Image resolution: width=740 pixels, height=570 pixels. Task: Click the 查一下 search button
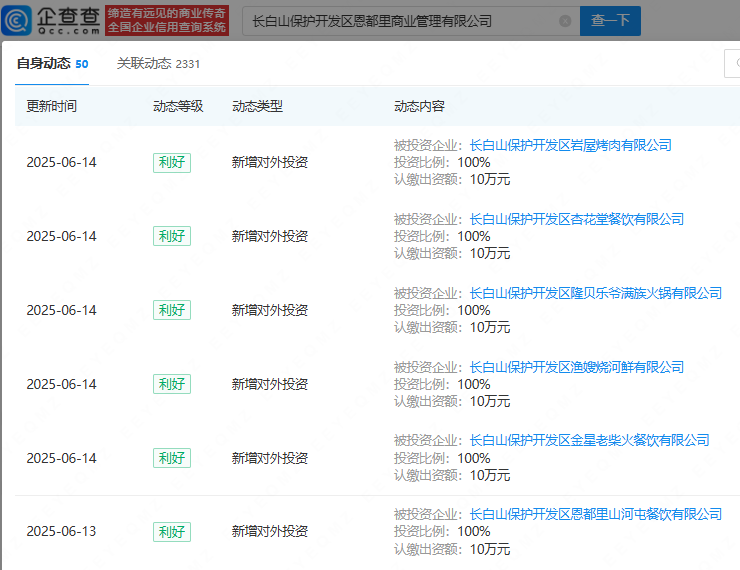[x=610, y=21]
